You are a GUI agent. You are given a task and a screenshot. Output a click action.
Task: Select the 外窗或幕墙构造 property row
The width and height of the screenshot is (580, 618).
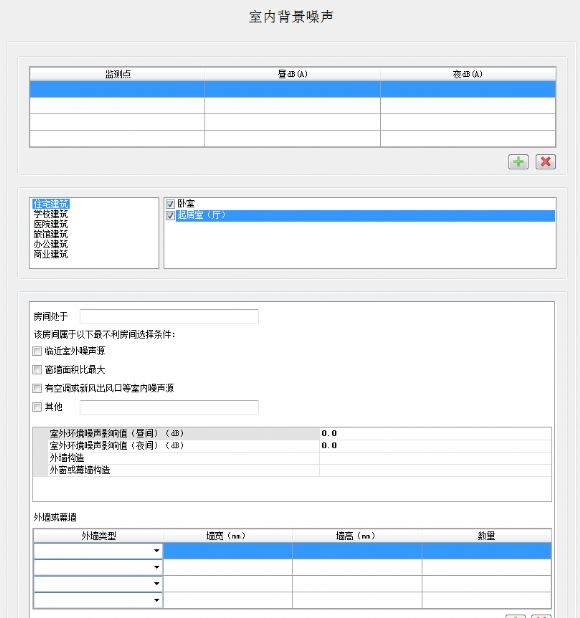click(x=292, y=470)
